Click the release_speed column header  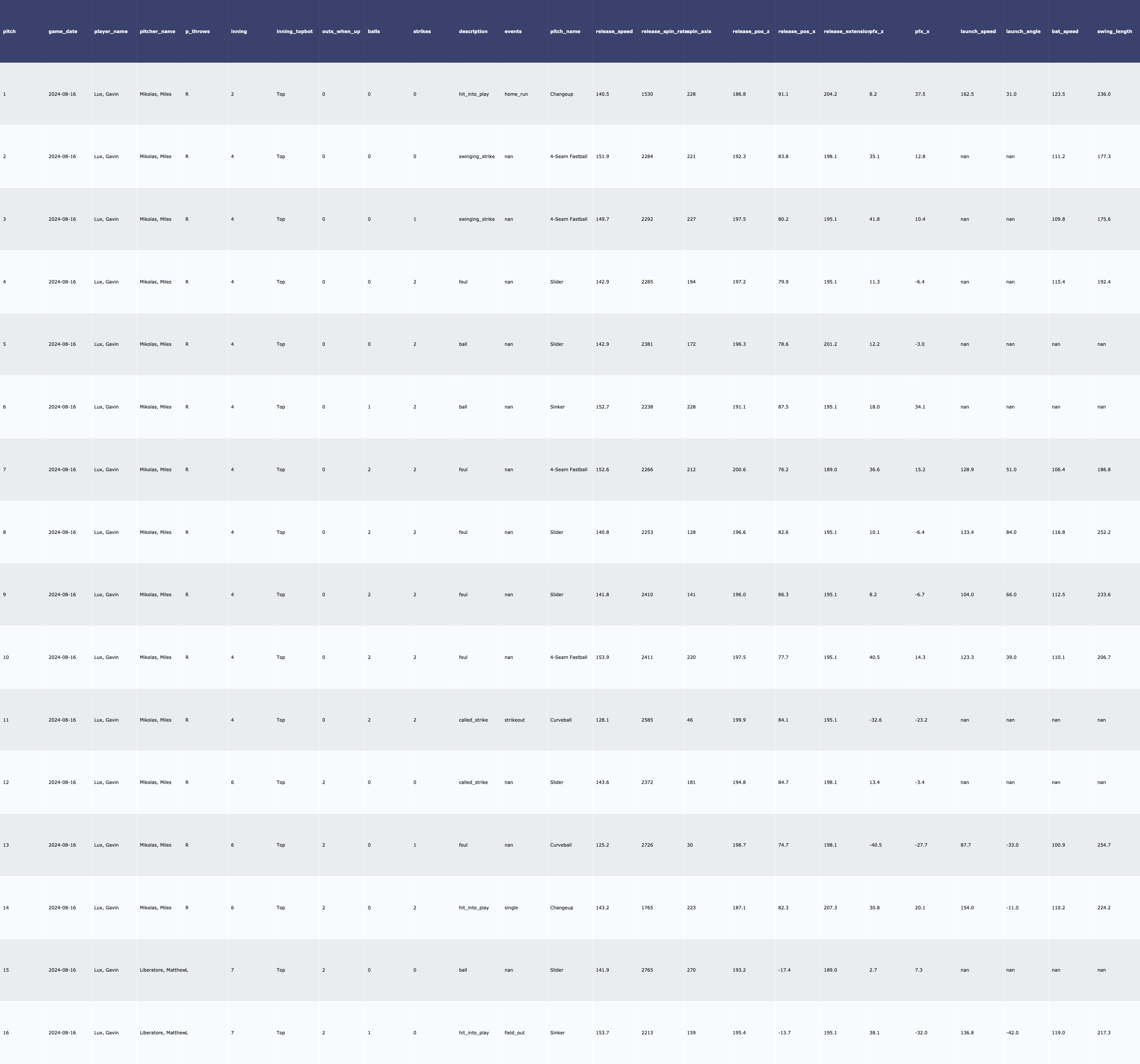click(x=614, y=32)
